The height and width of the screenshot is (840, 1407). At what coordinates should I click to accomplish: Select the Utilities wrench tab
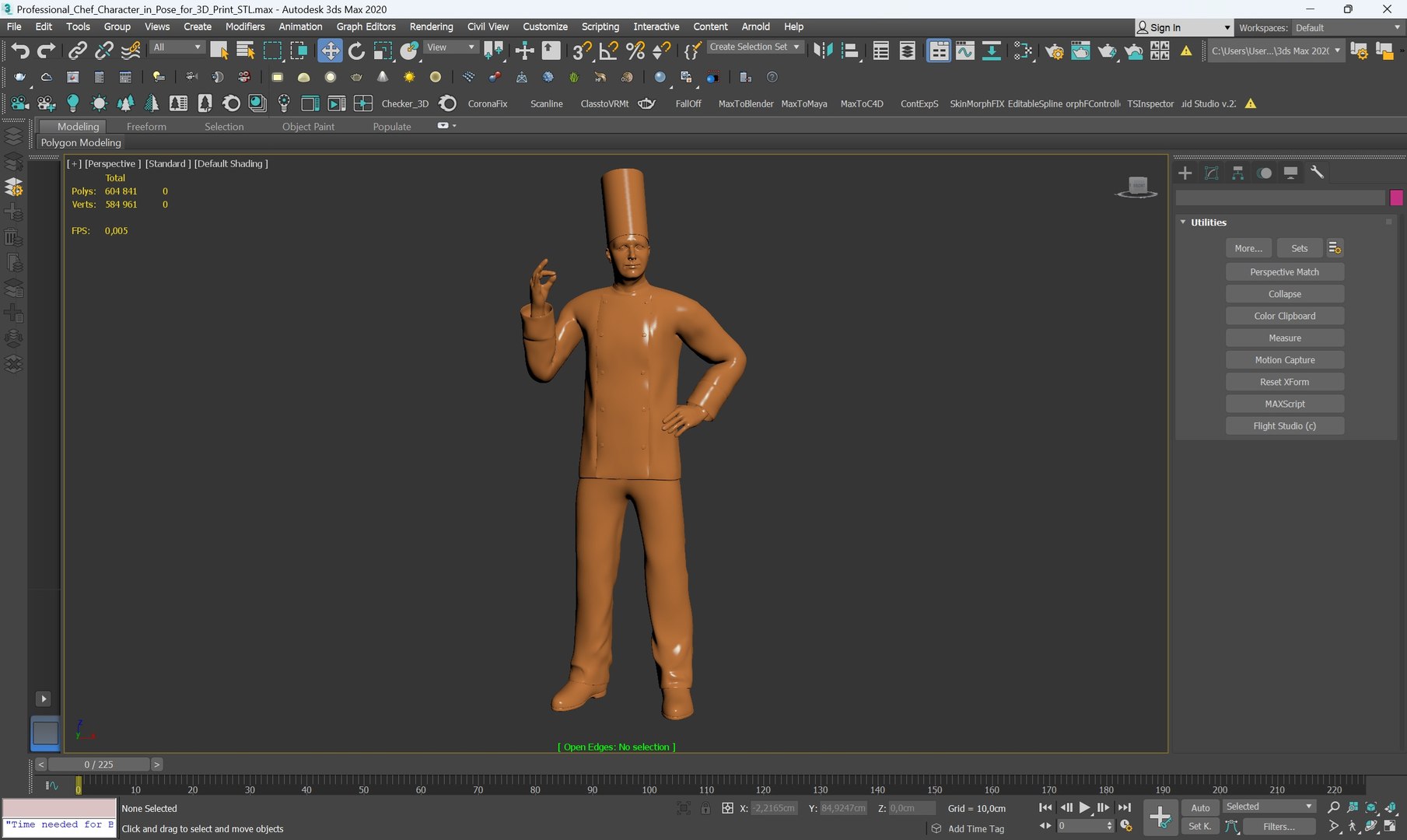pyautogui.click(x=1318, y=173)
